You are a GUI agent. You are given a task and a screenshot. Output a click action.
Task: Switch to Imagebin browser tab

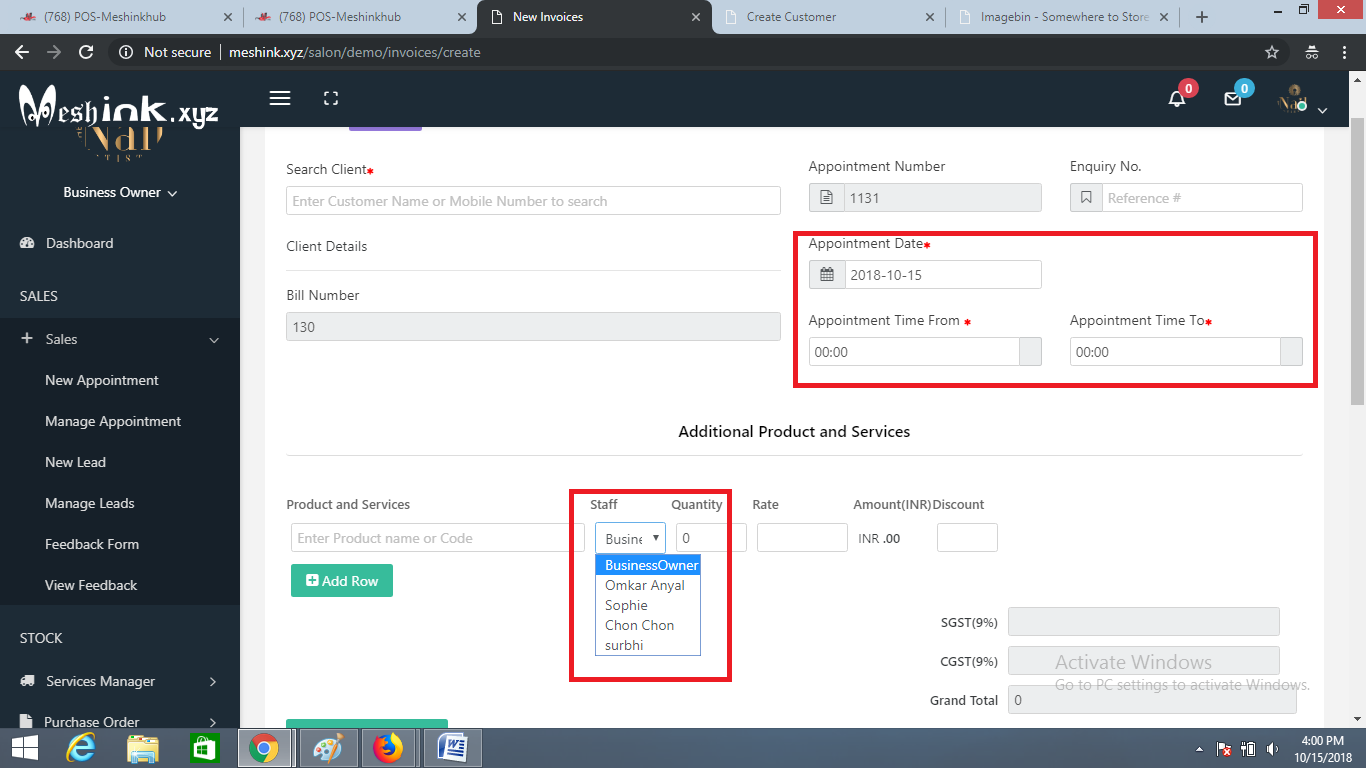click(x=1062, y=17)
